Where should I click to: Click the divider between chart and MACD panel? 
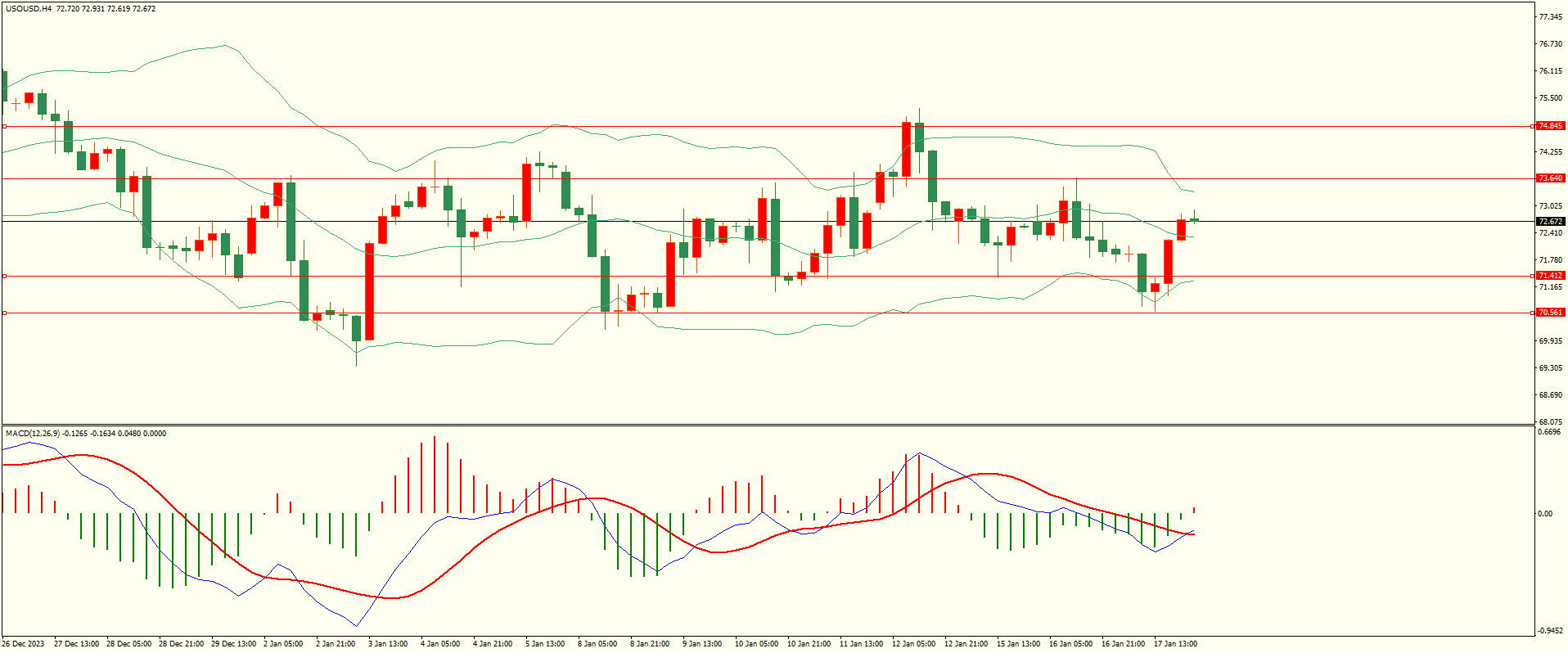tap(767, 425)
